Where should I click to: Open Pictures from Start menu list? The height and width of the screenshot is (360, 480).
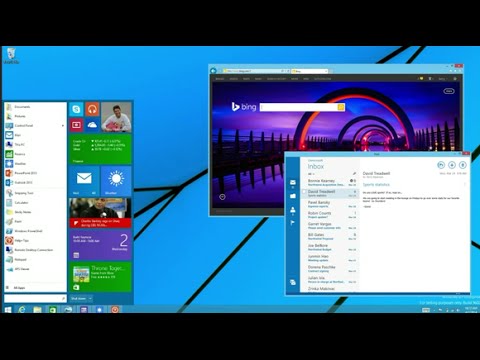35,116
